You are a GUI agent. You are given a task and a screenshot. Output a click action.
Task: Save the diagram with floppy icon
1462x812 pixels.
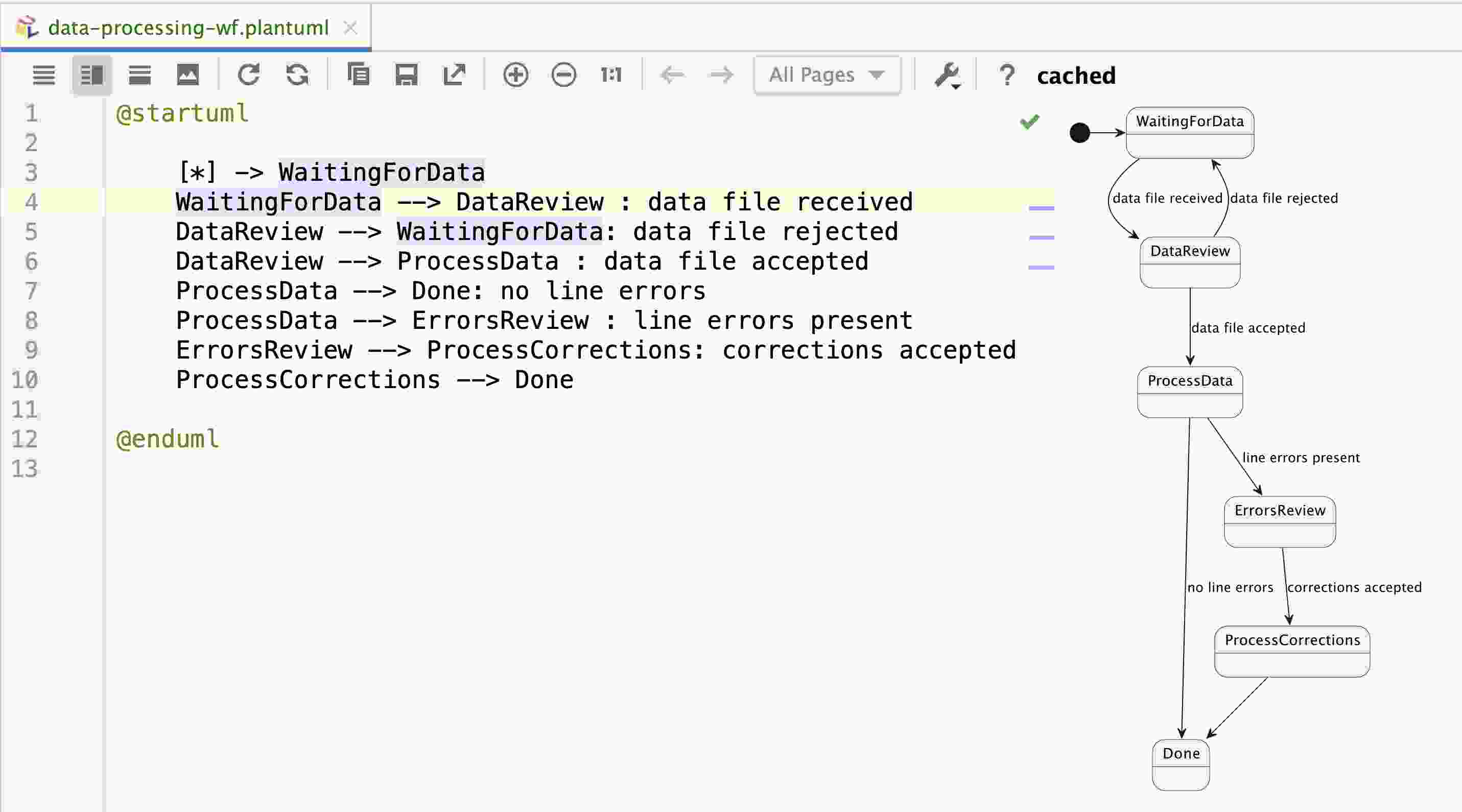[x=406, y=75]
